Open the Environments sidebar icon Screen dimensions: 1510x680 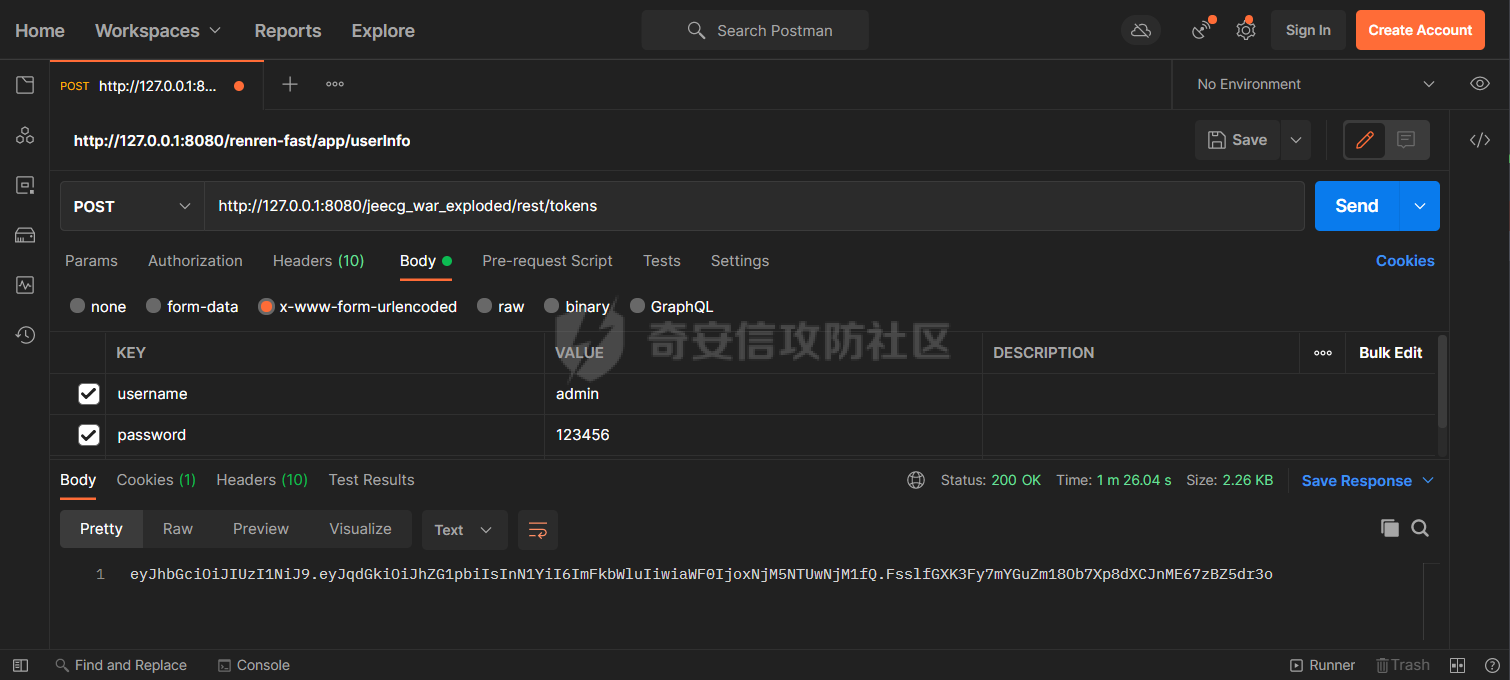(x=25, y=185)
